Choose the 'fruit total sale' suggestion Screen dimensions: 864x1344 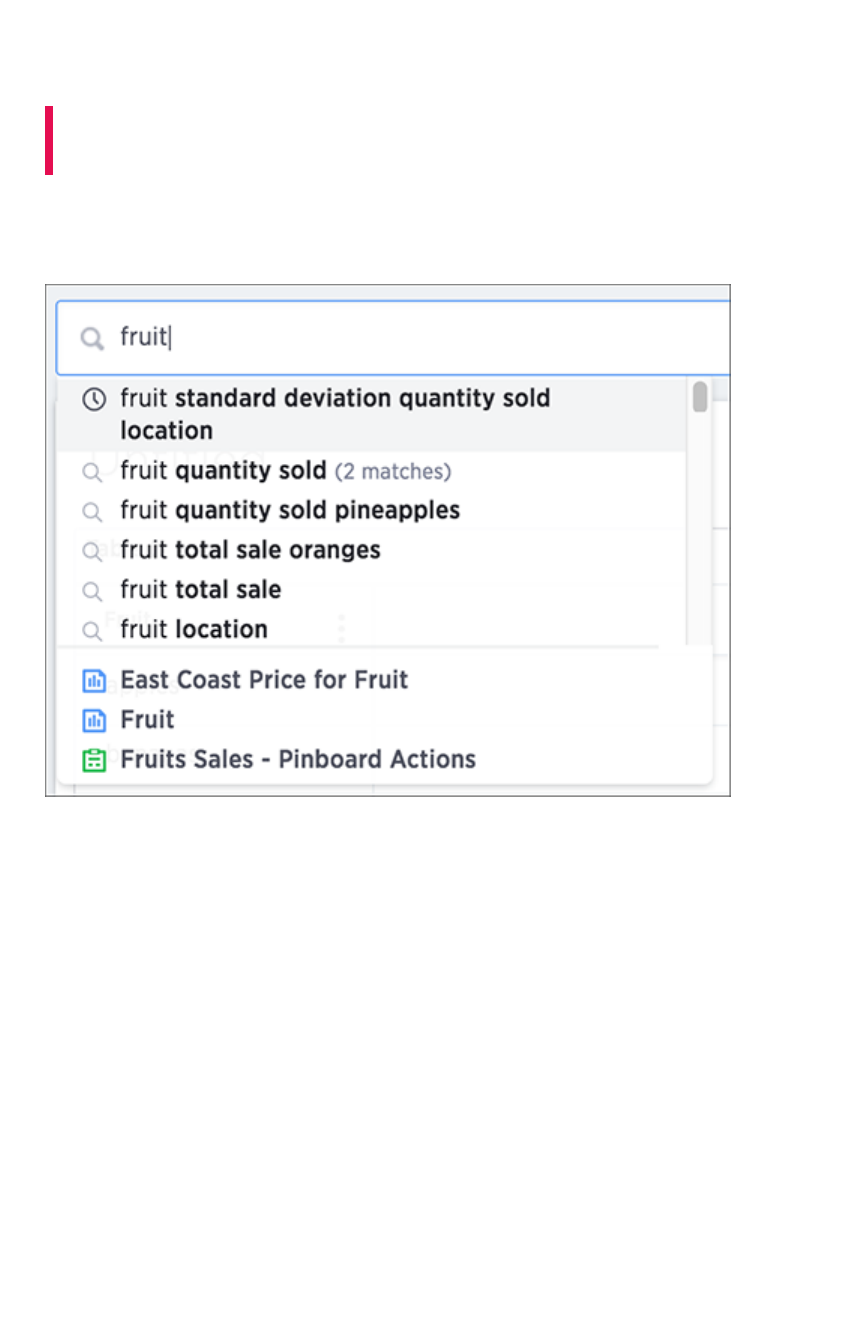tap(200, 590)
